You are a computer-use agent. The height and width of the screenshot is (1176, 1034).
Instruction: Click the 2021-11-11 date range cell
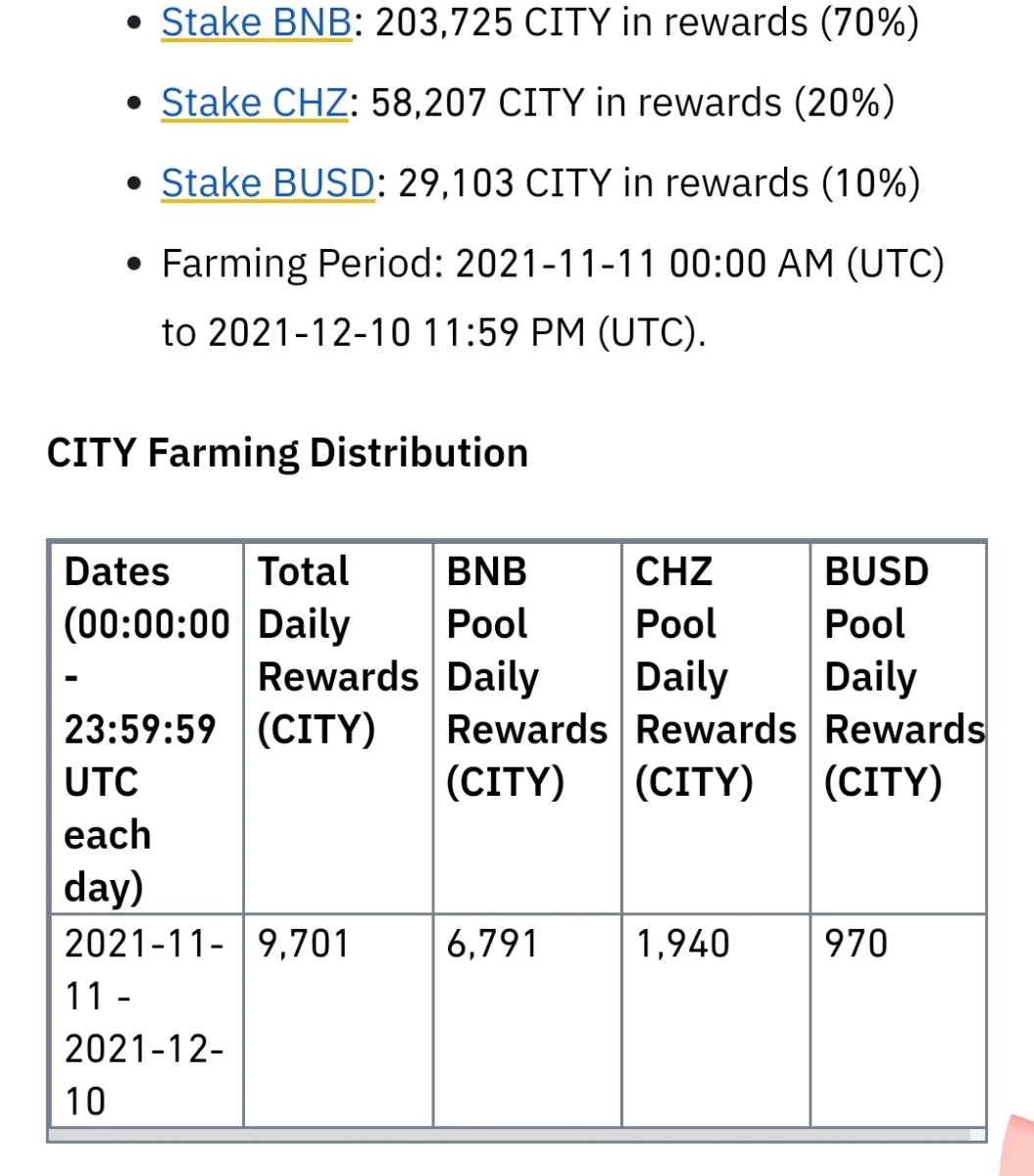point(145,1020)
